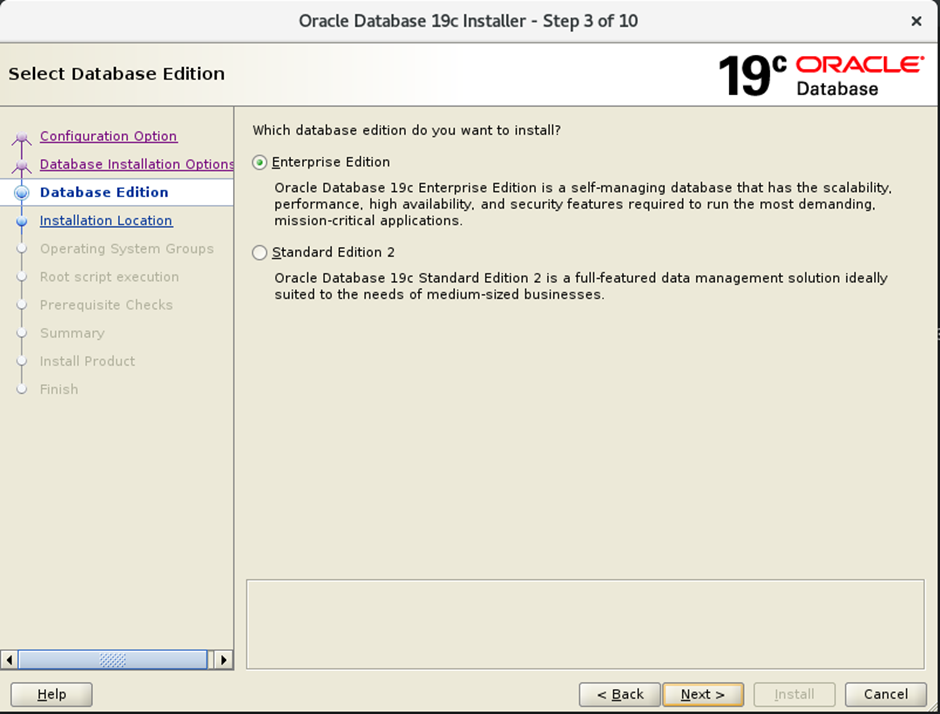Click the disabled 'Install Product' step text

[87, 361]
